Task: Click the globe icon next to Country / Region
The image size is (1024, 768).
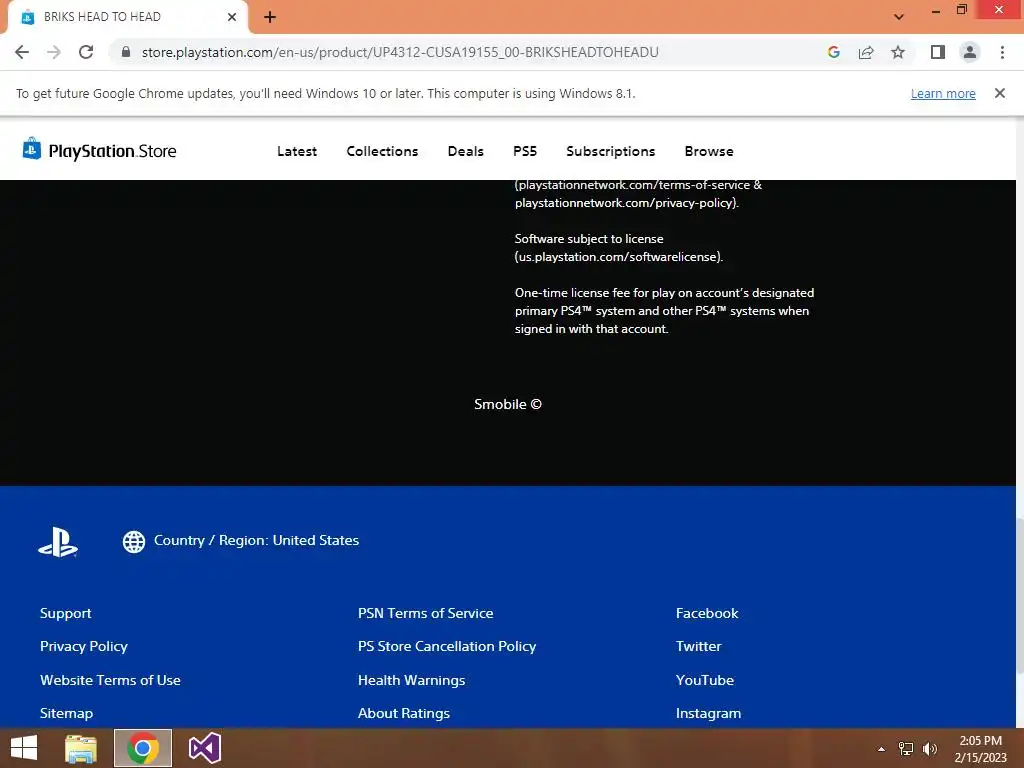Action: (134, 541)
